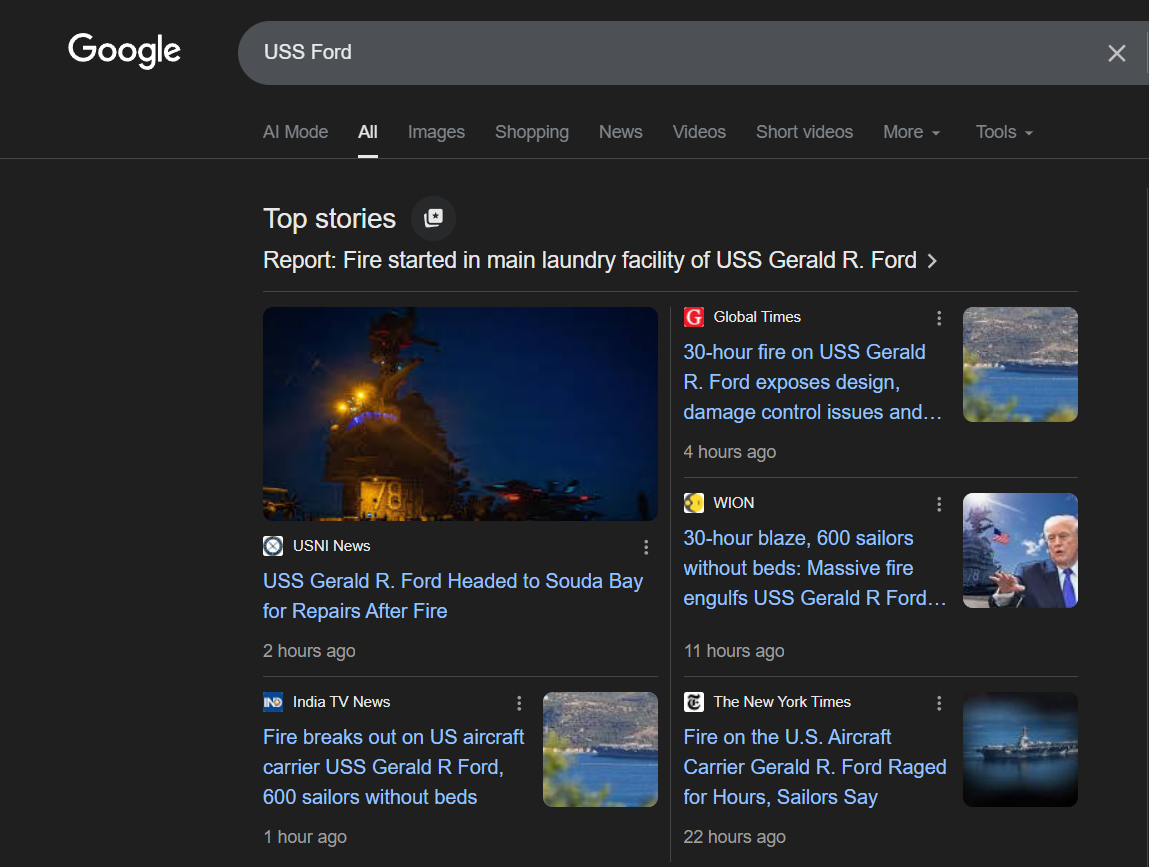Clear the search box with X icon
1149x867 pixels.
(x=1116, y=53)
